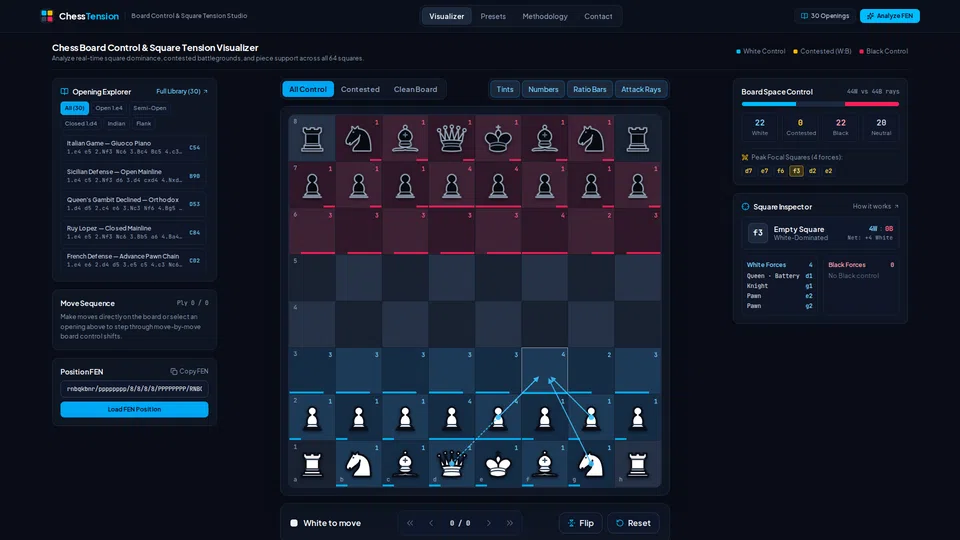Click the white king on e1
Viewport: 960px width, 540px height.
[x=498, y=465]
